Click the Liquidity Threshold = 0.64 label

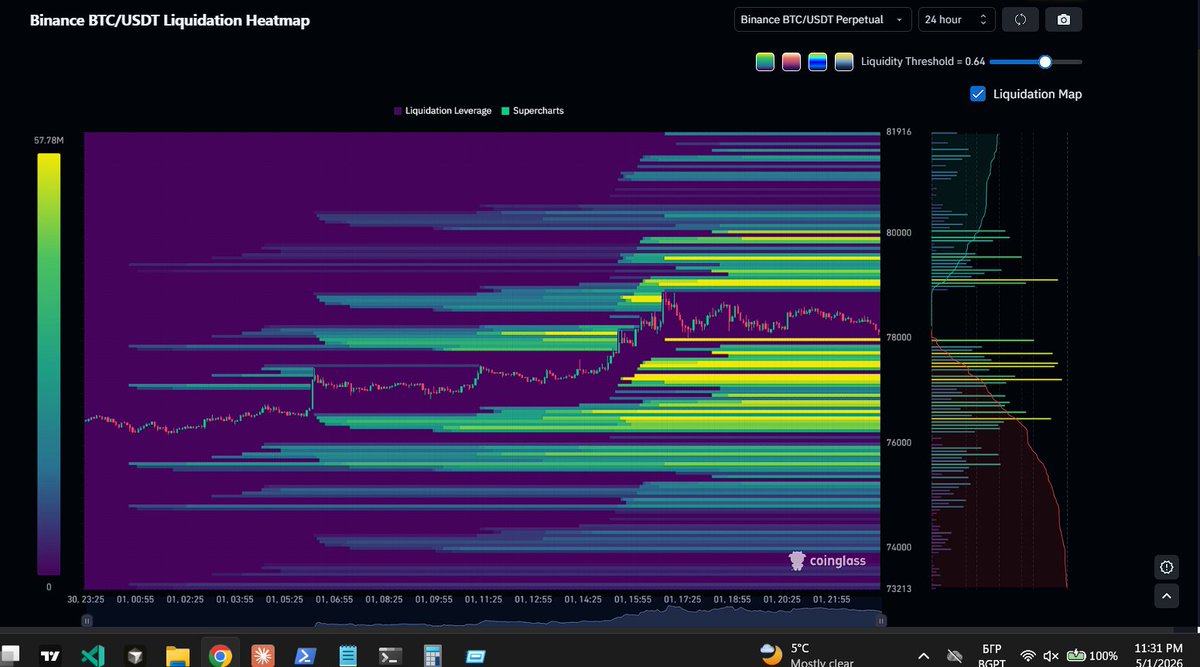(923, 62)
